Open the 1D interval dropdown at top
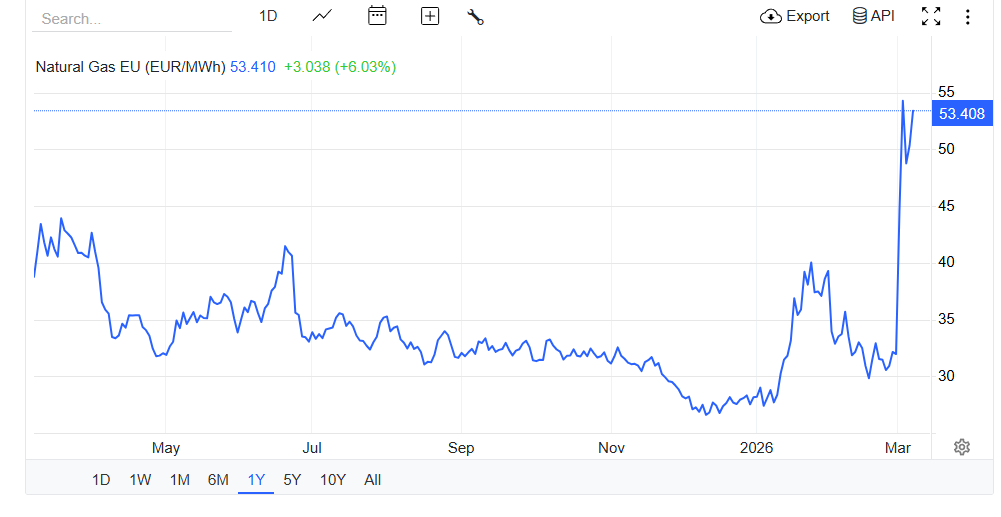The width and height of the screenshot is (1001, 517). pos(268,16)
